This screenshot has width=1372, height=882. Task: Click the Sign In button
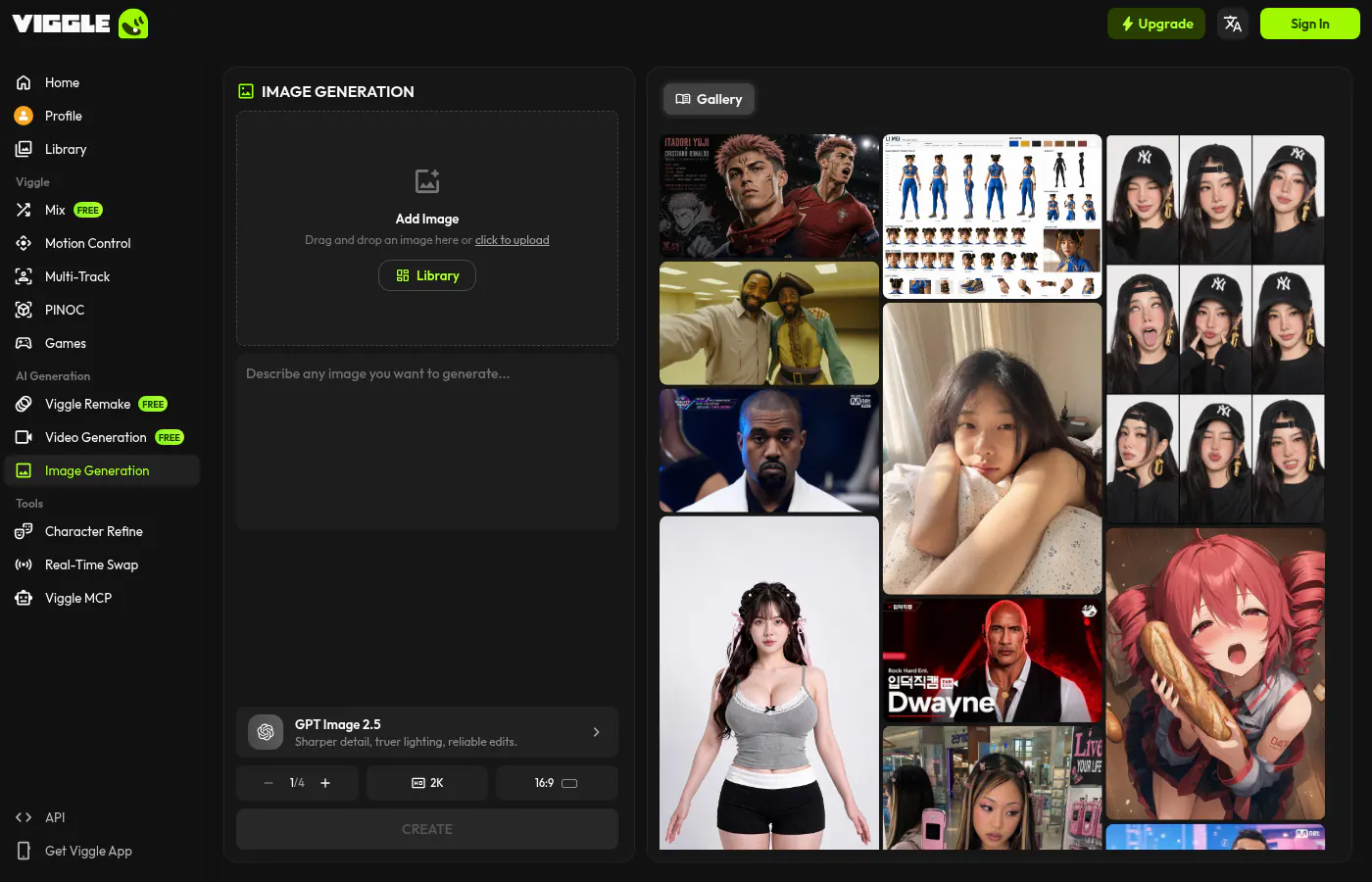tap(1310, 24)
